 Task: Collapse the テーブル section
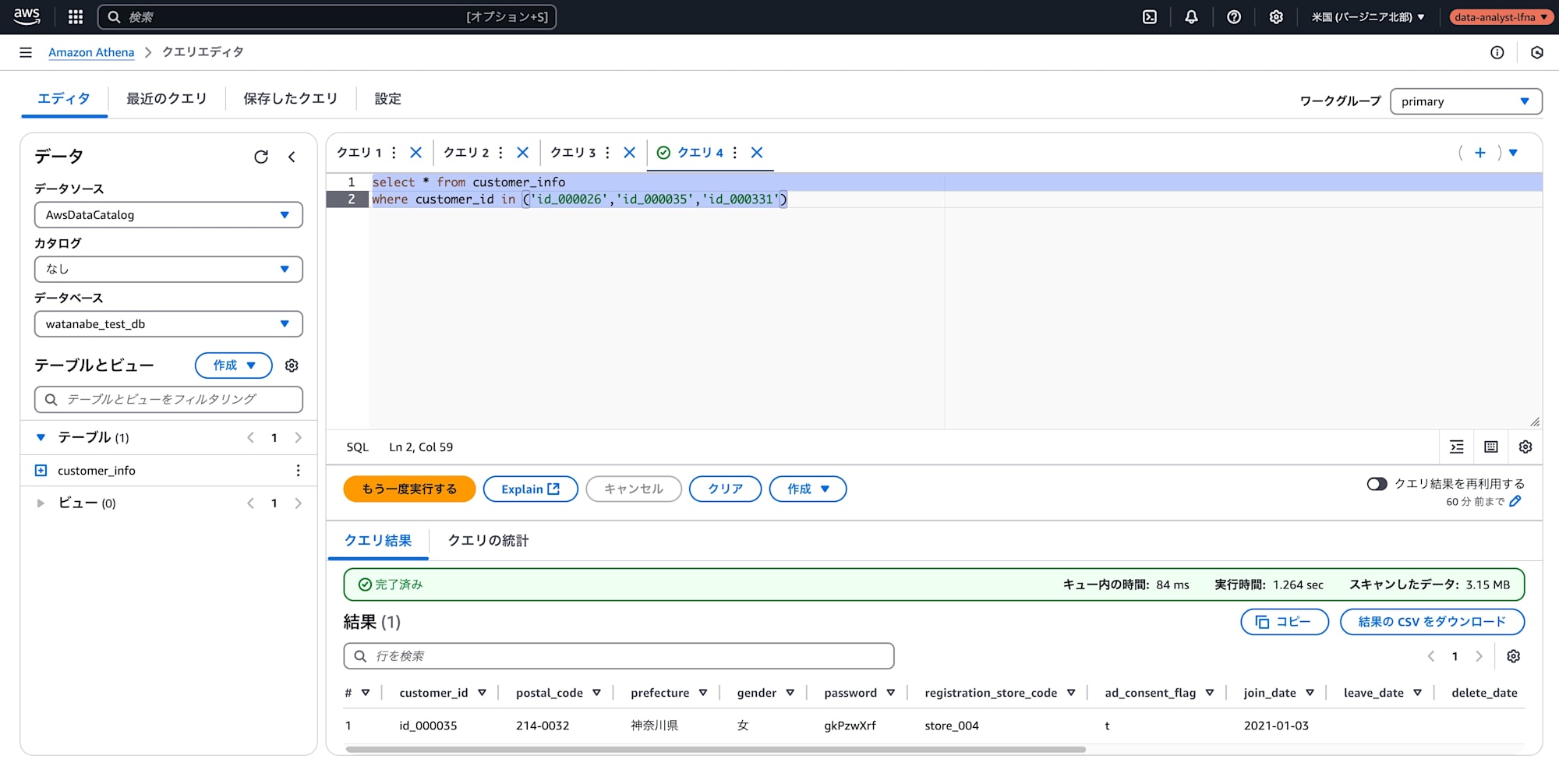point(41,438)
